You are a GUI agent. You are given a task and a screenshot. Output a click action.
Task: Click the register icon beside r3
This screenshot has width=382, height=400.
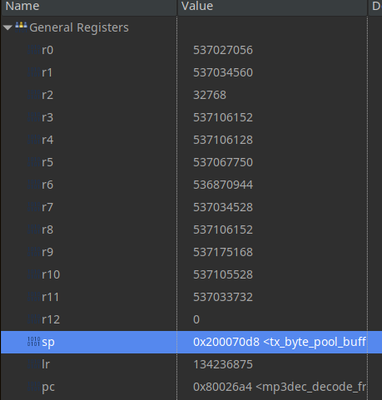tap(33, 117)
